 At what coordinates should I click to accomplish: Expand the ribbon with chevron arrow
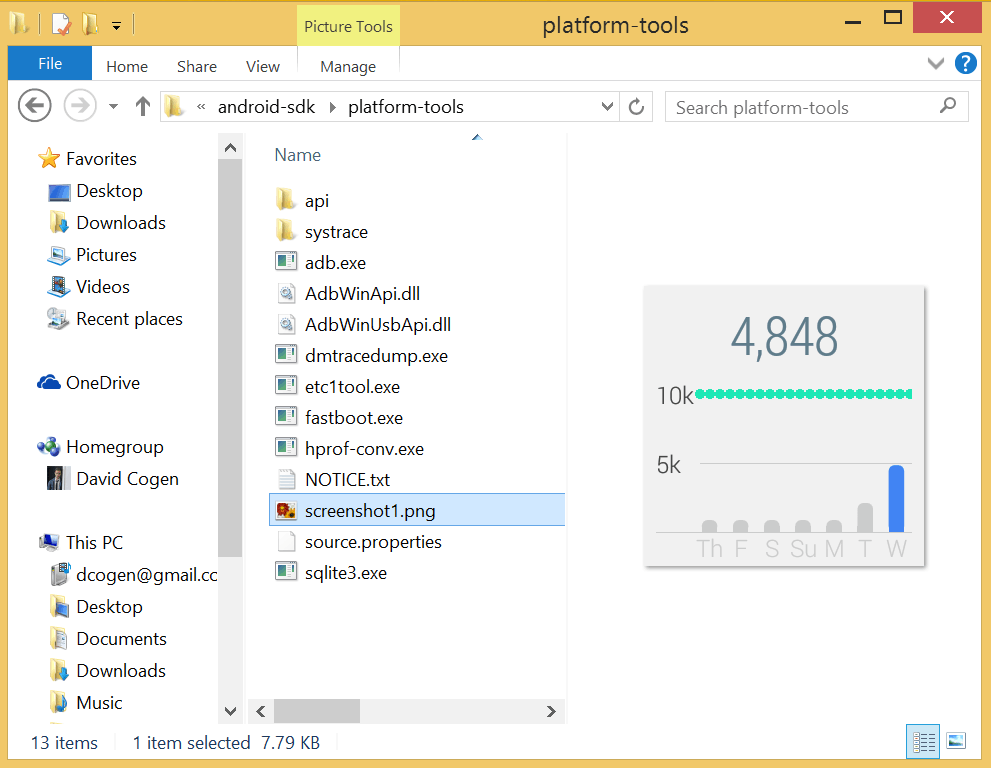click(936, 64)
